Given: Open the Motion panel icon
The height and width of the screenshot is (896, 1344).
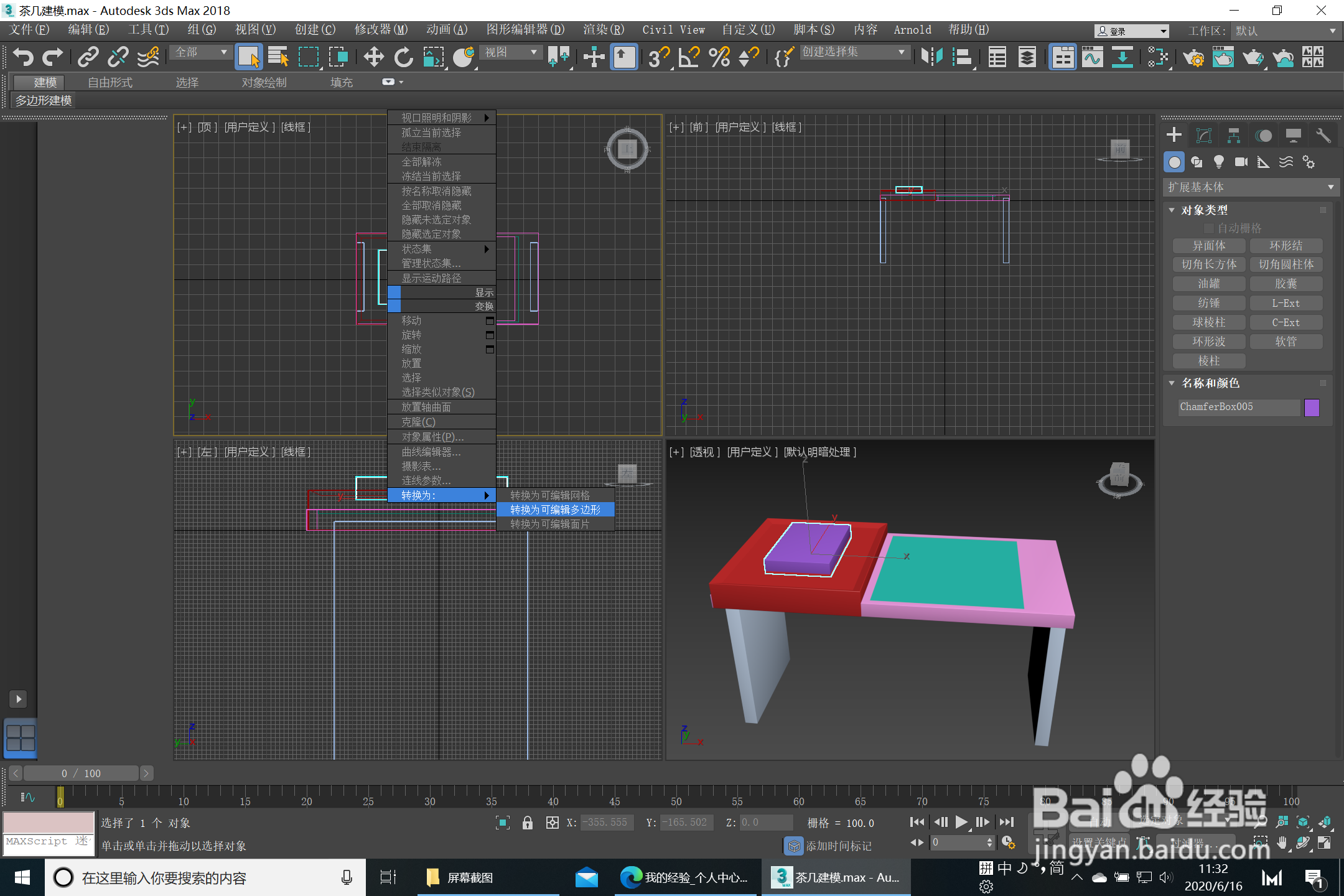Looking at the screenshot, I should point(1264,135).
